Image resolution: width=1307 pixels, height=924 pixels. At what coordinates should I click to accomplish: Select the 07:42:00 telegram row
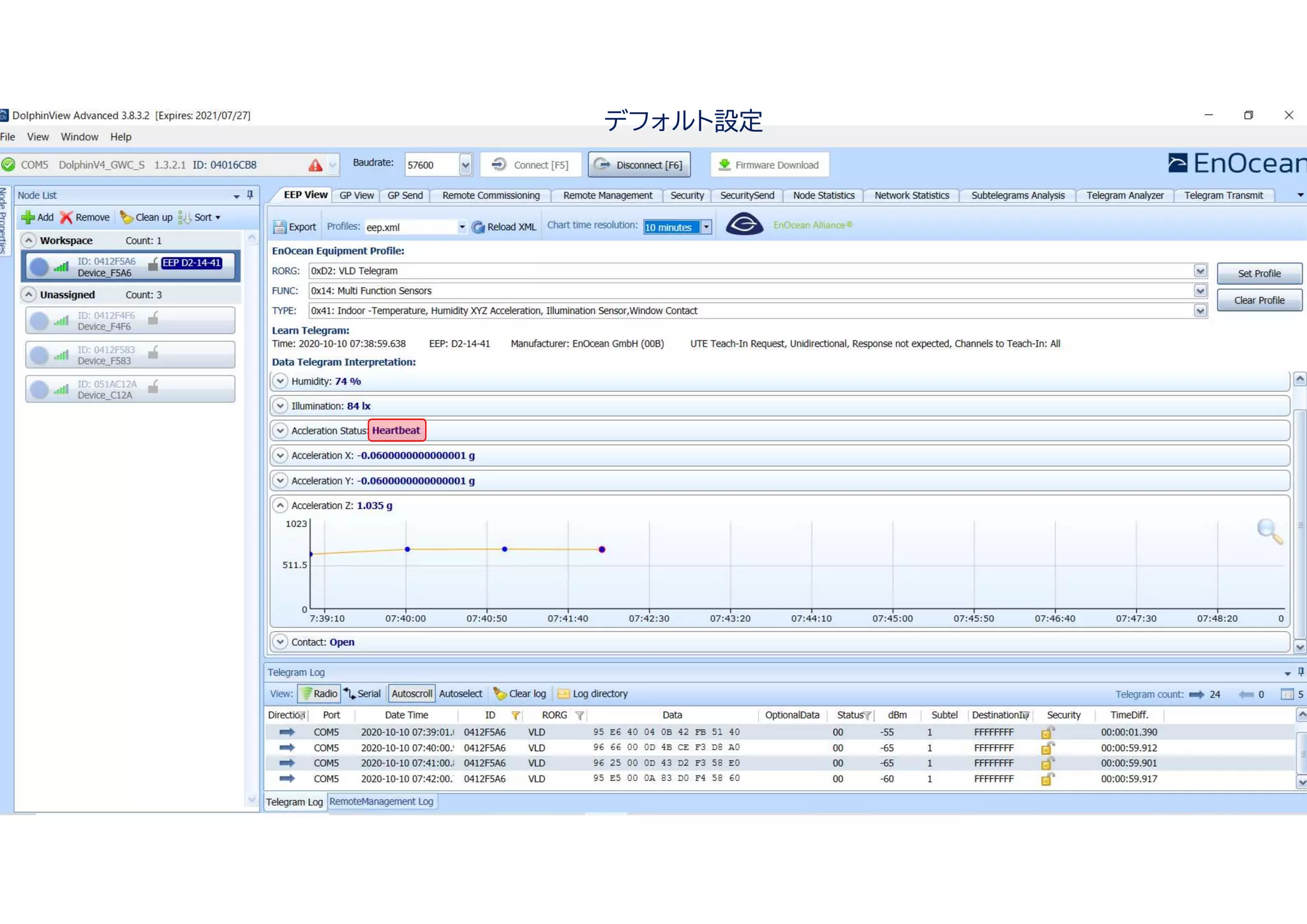click(779, 779)
